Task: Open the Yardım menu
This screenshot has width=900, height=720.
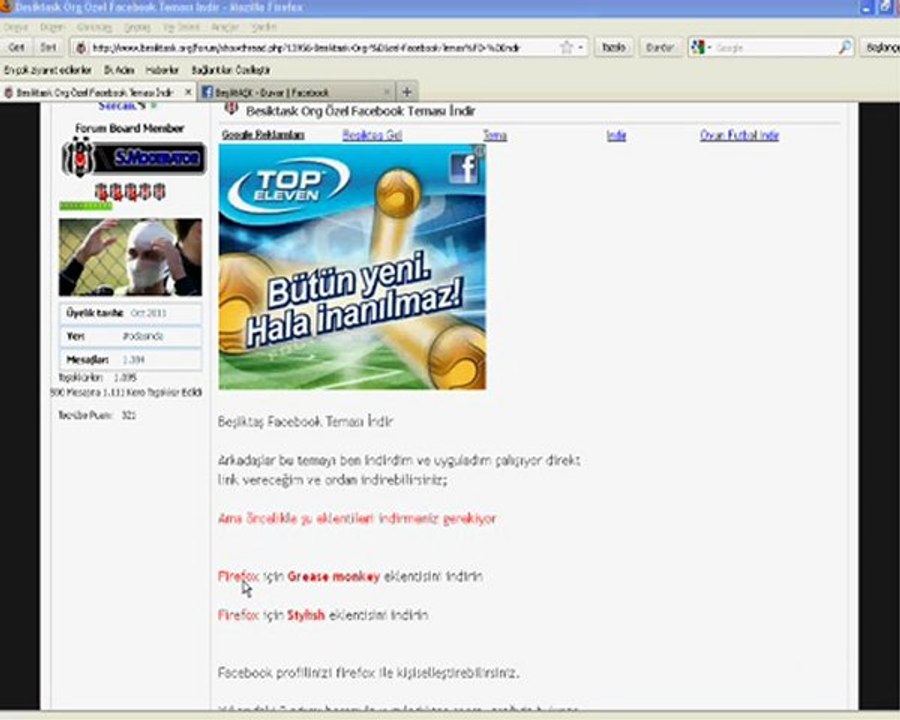Action: (x=263, y=27)
